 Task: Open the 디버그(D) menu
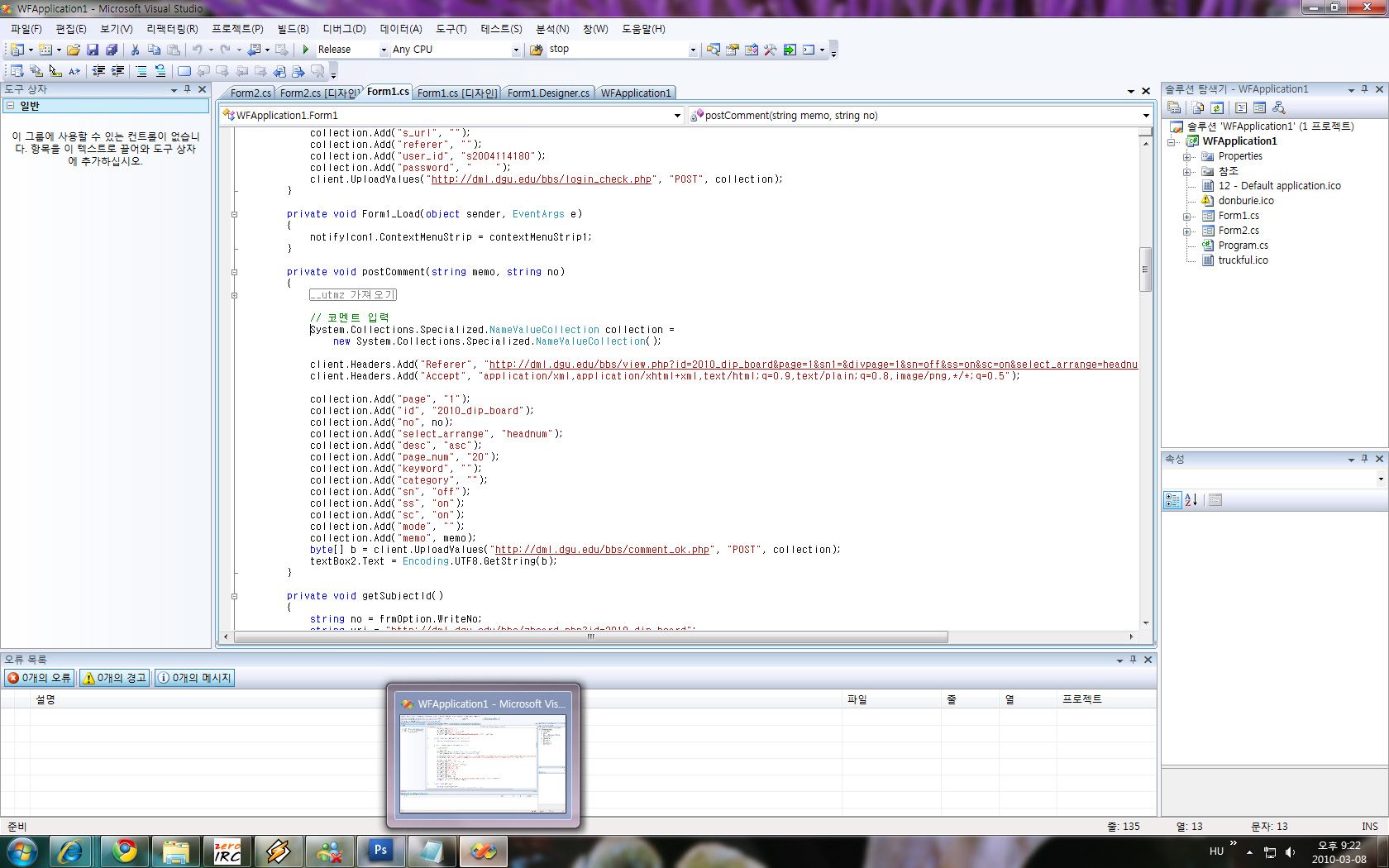point(344,29)
